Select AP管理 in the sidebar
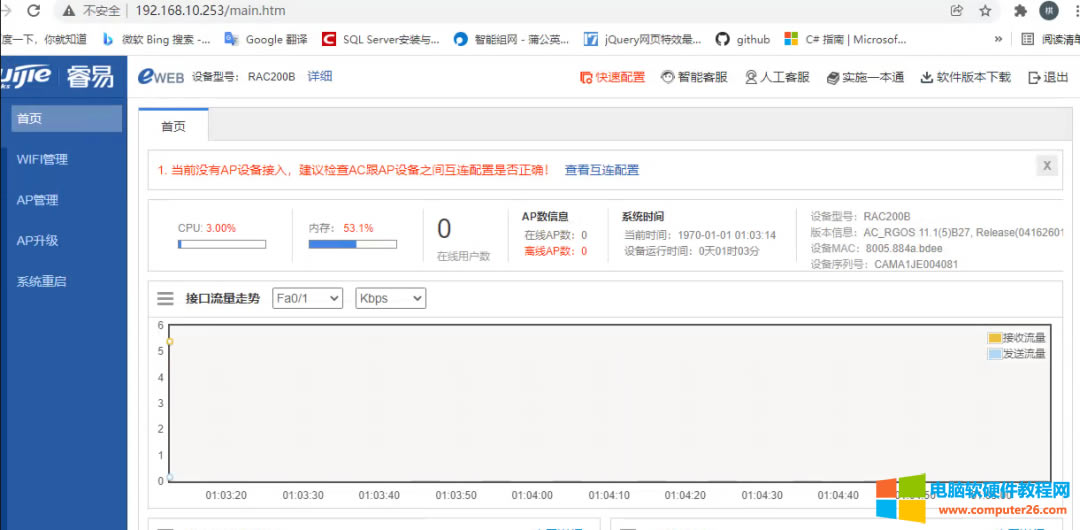 [x=38, y=200]
